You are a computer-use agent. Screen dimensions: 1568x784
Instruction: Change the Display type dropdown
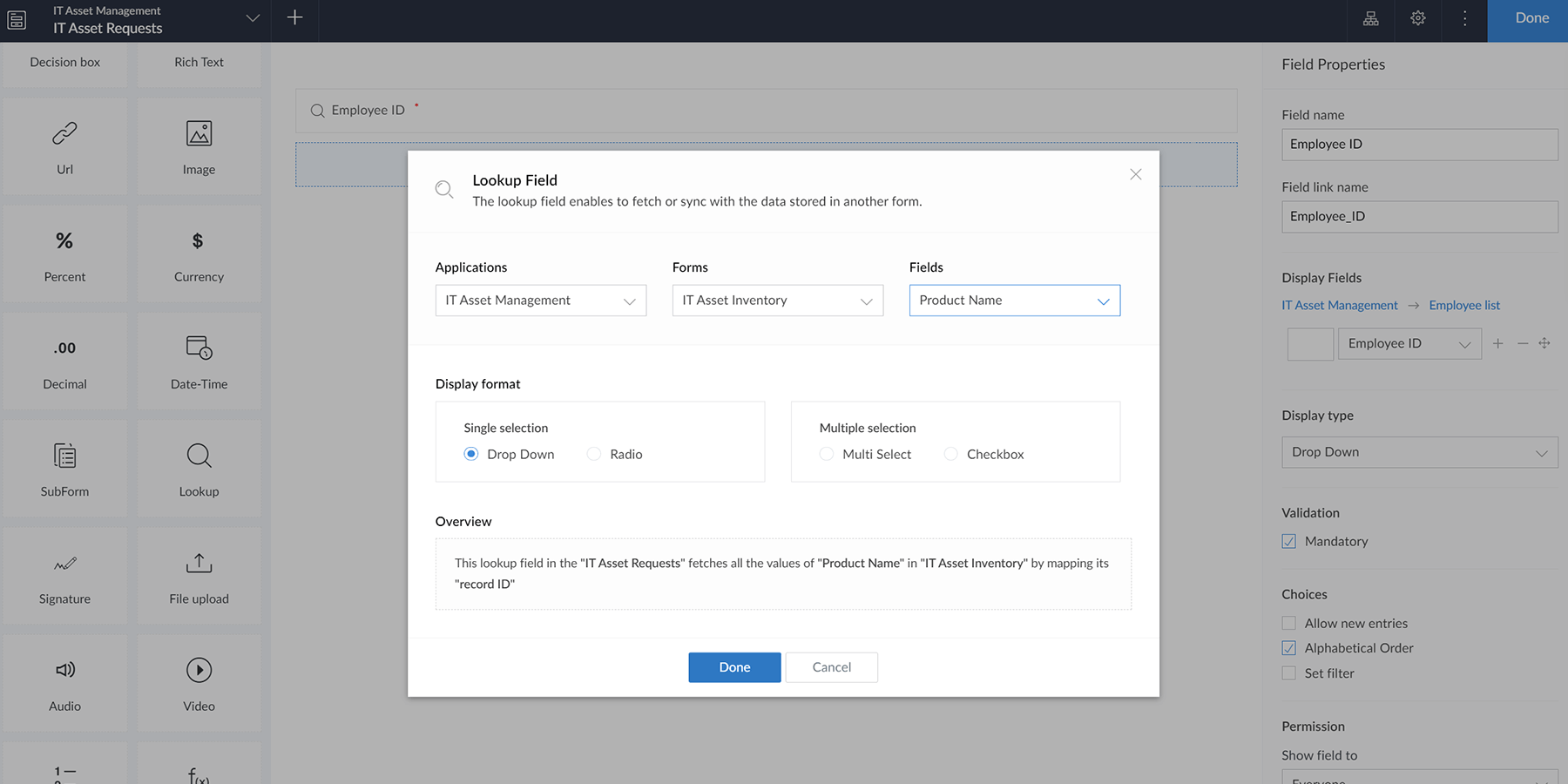click(1418, 452)
